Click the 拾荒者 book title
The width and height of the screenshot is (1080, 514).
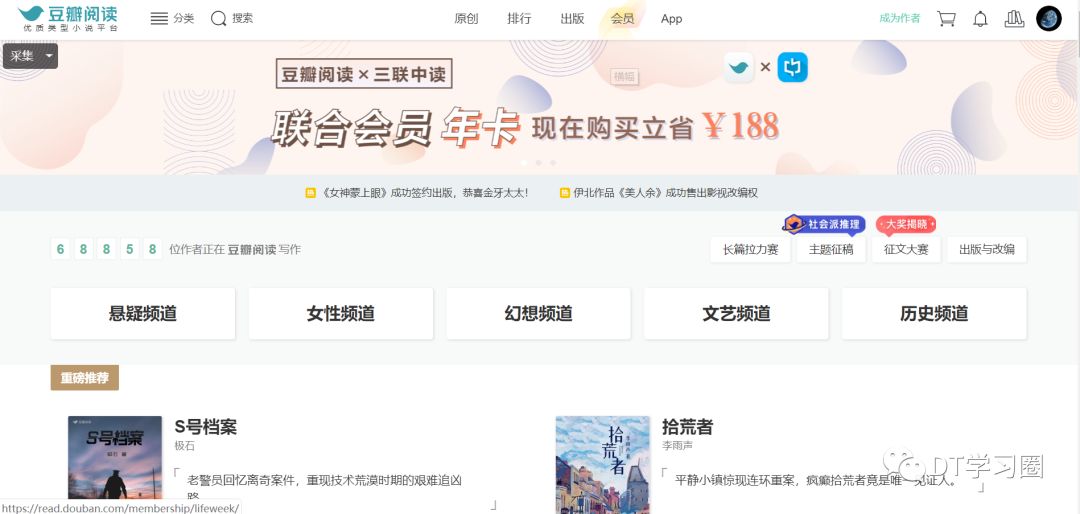coord(687,426)
